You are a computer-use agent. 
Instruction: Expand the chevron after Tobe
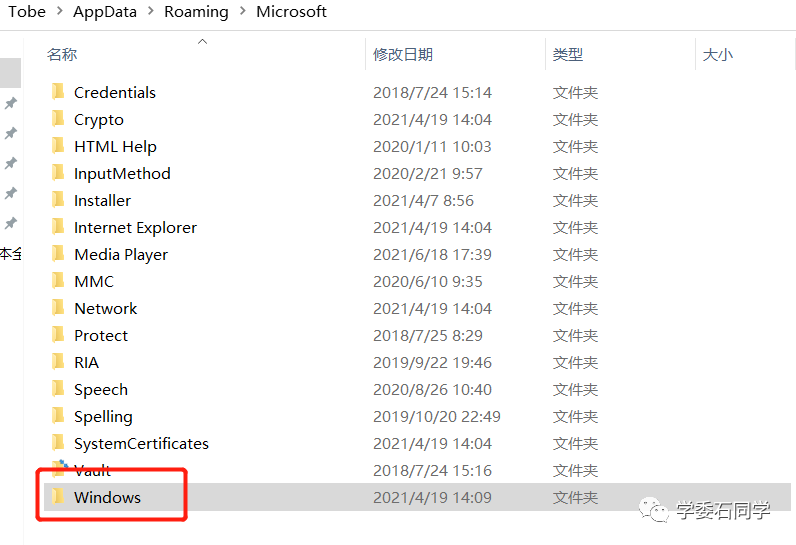[x=60, y=11]
